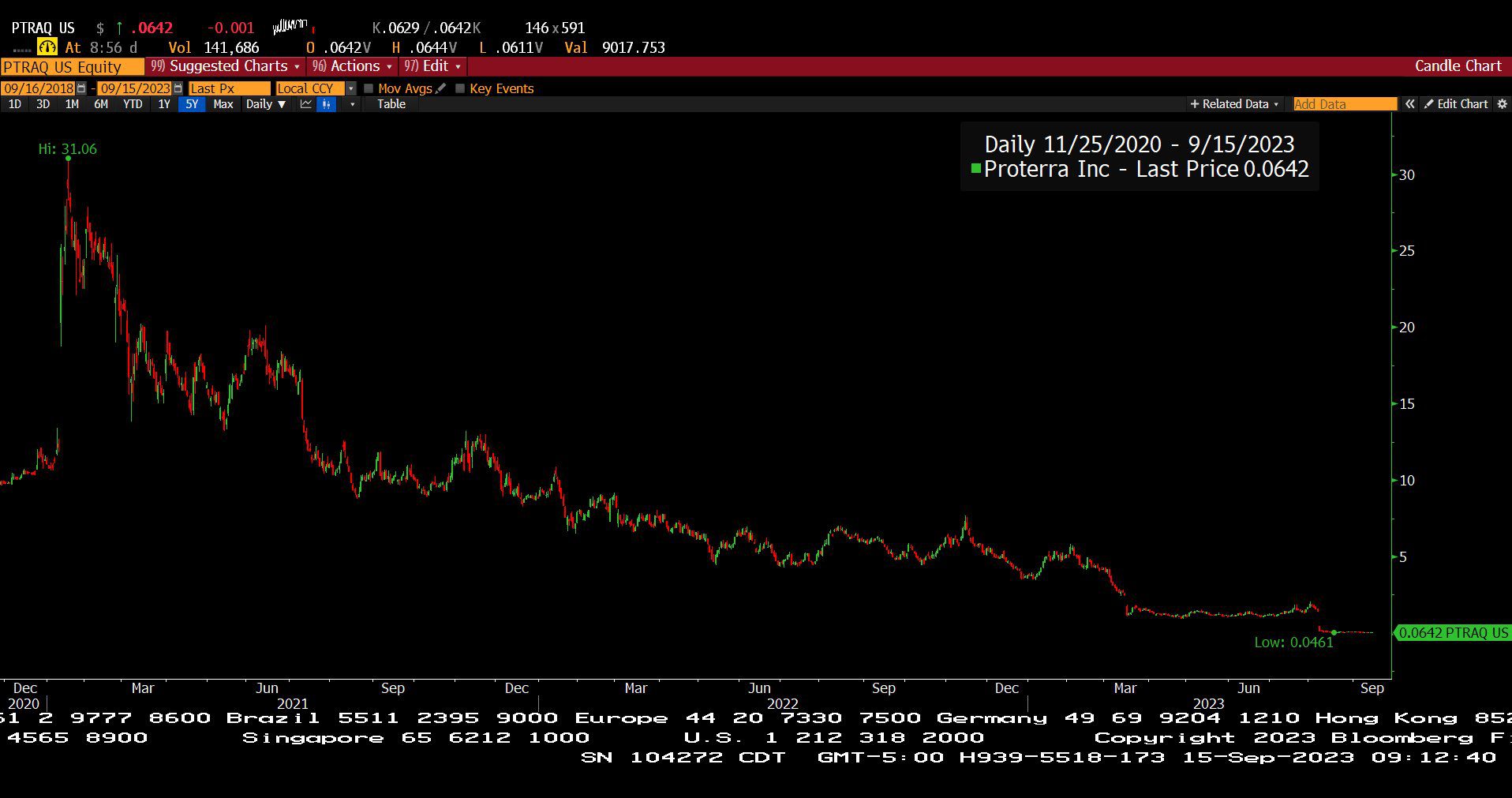Click the double-chevron collapse icon
Image resolution: width=1512 pixels, height=798 pixels.
coord(1409,104)
